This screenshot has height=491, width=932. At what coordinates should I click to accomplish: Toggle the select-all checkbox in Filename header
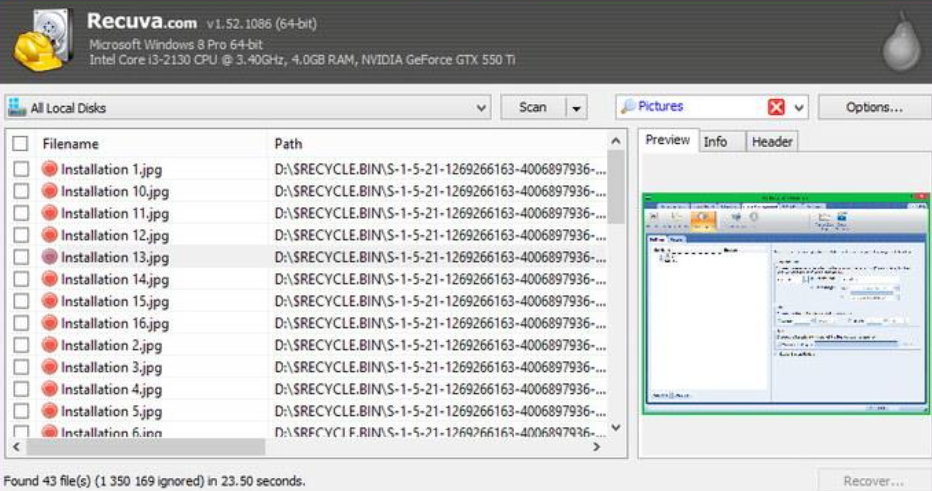click(20, 144)
